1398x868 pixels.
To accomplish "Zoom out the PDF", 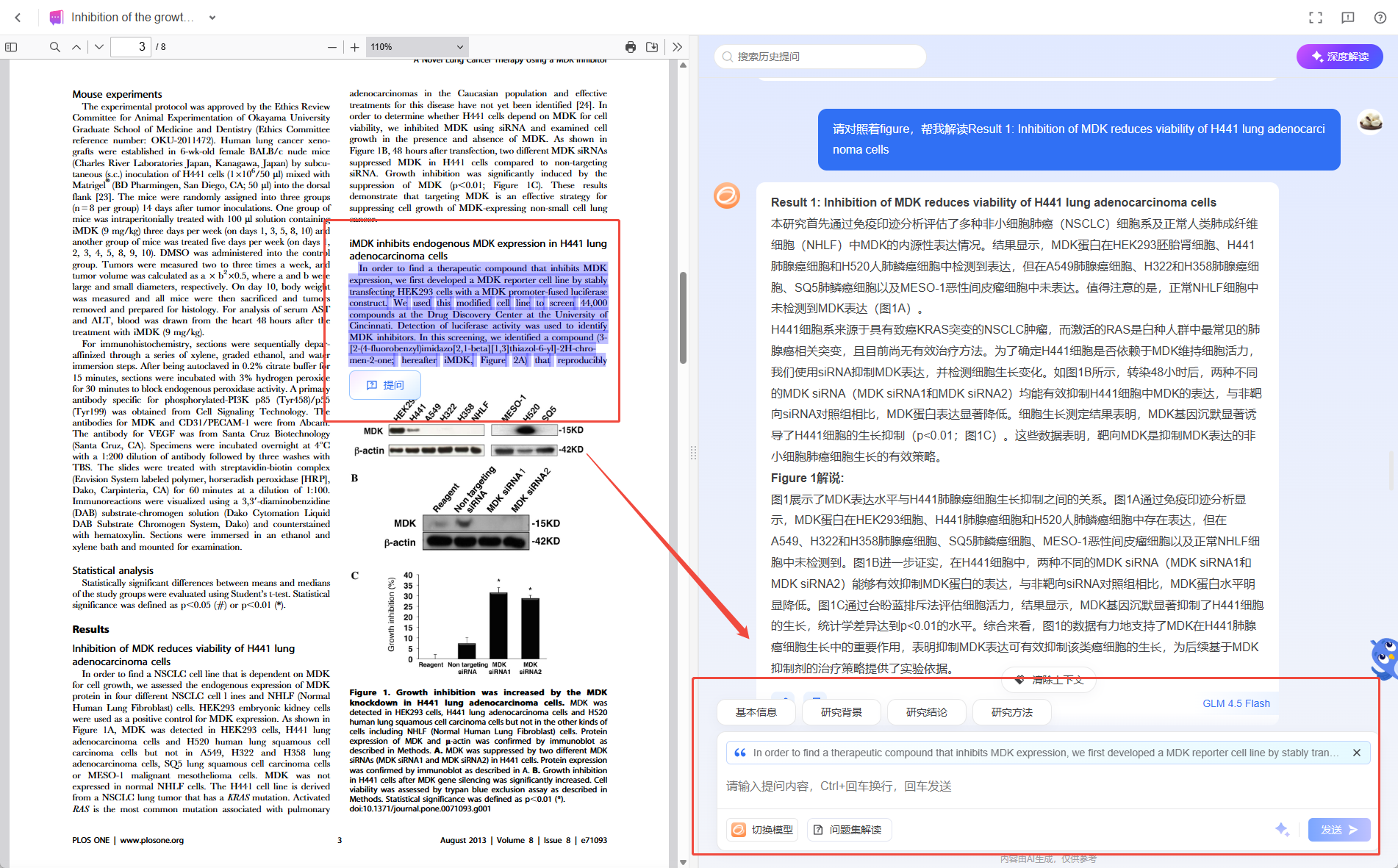I will coord(332,47).
